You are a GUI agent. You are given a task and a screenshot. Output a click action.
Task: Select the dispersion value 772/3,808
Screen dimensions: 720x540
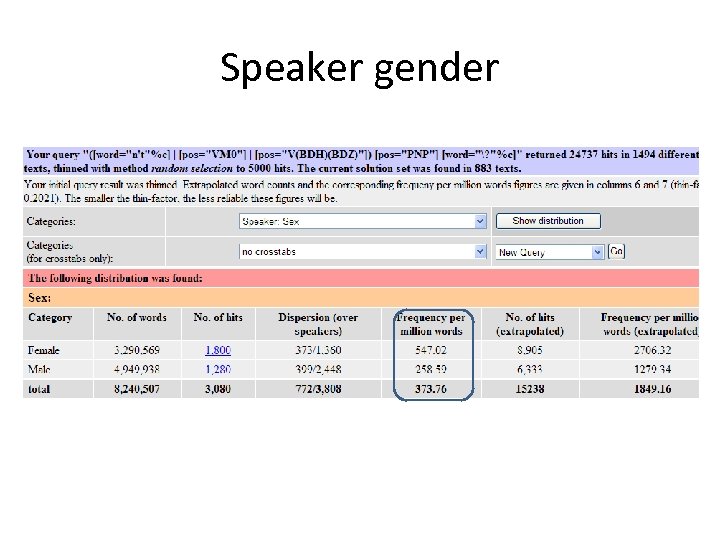point(318,389)
